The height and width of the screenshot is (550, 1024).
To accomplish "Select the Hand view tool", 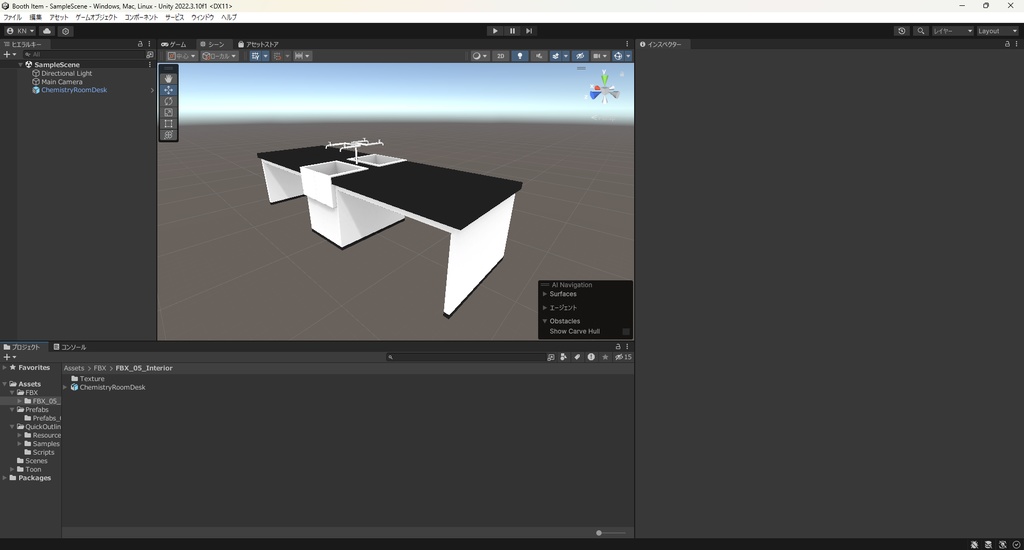I will (x=168, y=78).
